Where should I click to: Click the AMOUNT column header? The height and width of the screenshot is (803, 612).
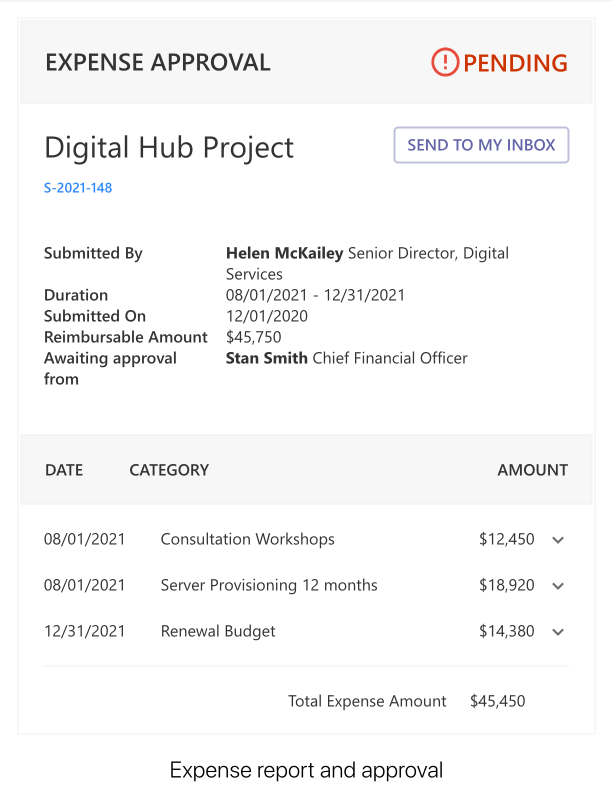click(x=533, y=470)
